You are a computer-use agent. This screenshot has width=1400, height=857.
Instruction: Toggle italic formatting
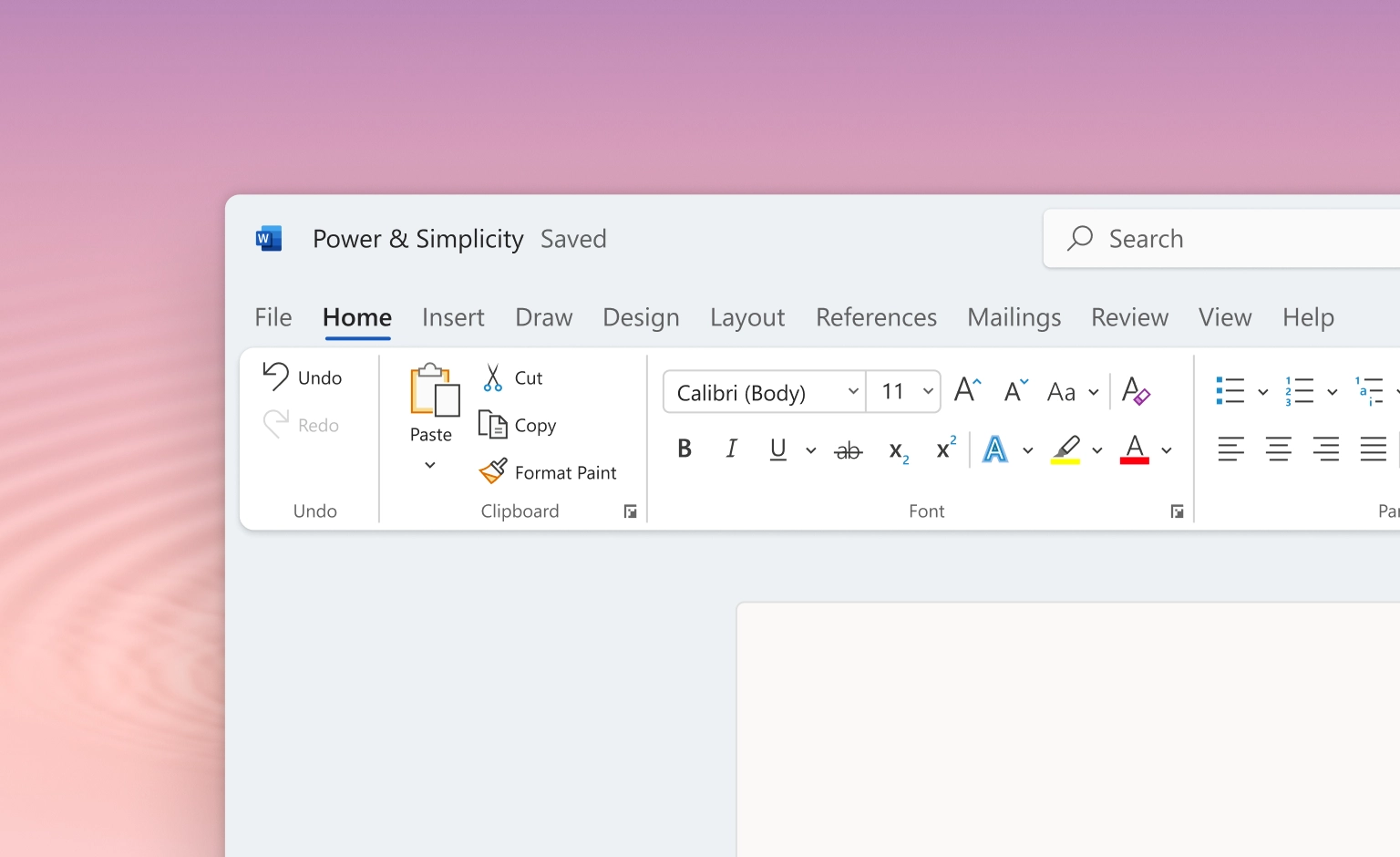(x=731, y=449)
